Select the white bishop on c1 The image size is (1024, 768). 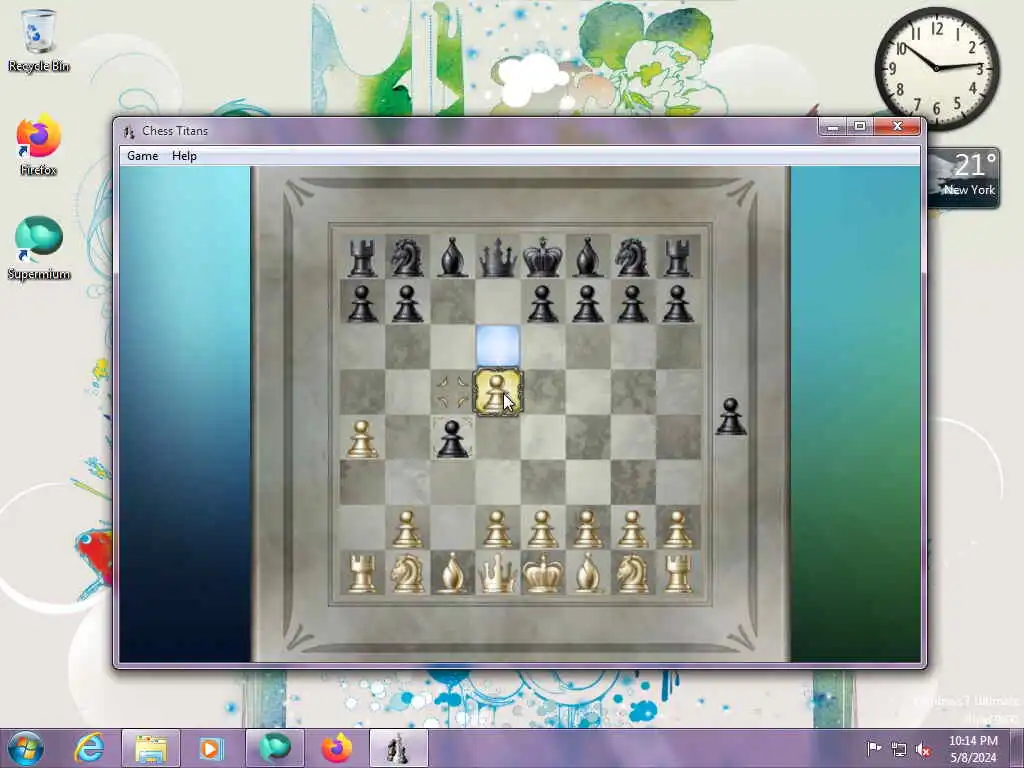coord(453,573)
